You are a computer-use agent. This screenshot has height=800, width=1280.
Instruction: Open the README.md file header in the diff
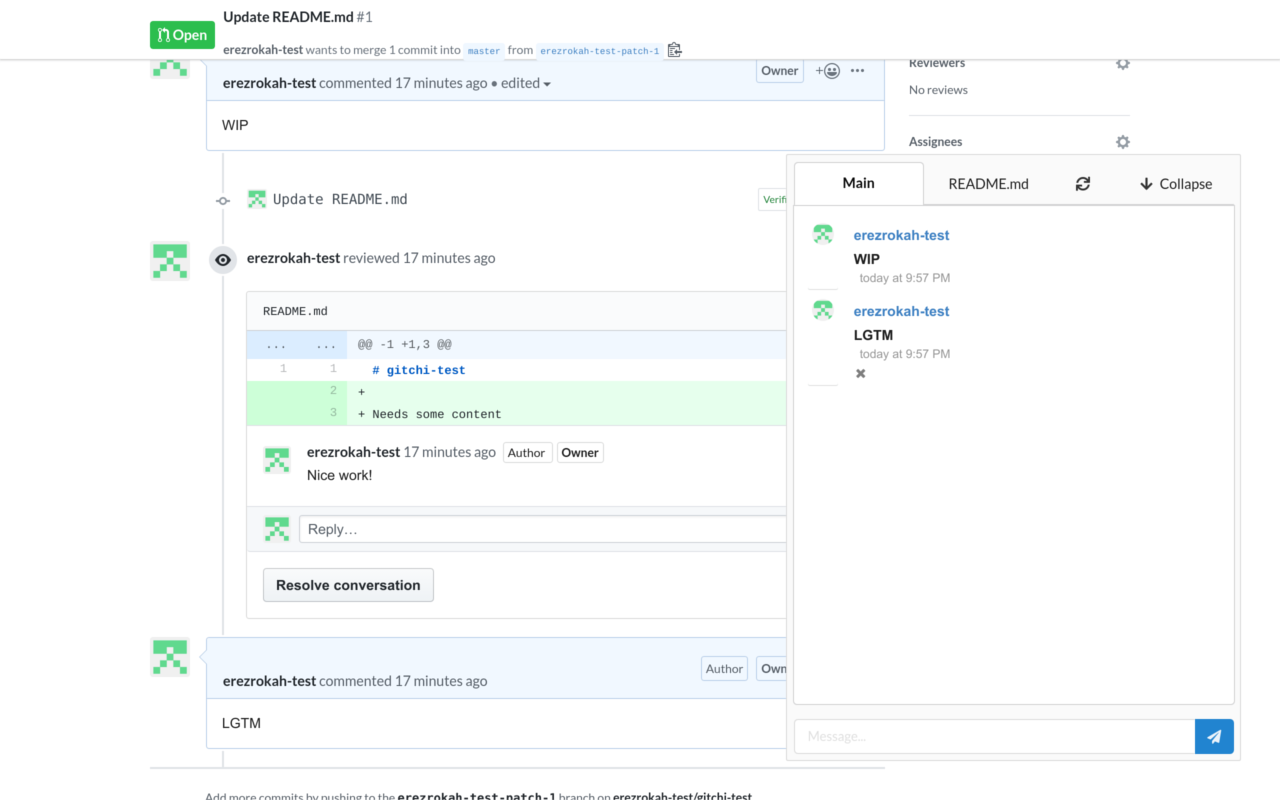point(295,311)
